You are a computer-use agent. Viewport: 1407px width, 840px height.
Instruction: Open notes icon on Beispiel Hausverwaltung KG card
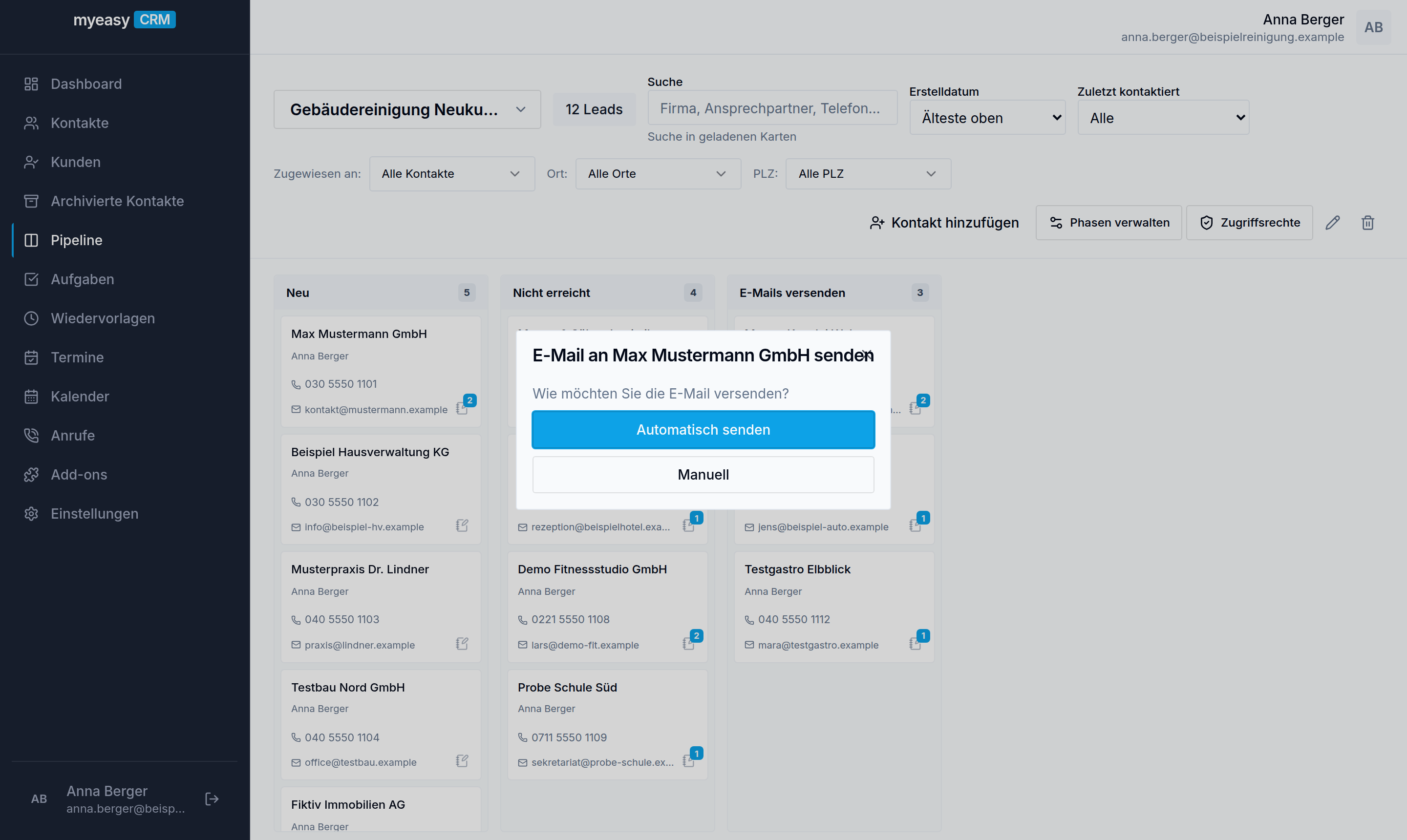click(463, 526)
